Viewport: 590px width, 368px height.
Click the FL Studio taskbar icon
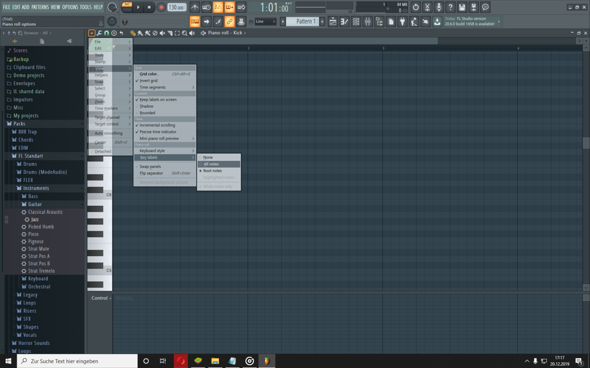pyautogui.click(x=266, y=361)
